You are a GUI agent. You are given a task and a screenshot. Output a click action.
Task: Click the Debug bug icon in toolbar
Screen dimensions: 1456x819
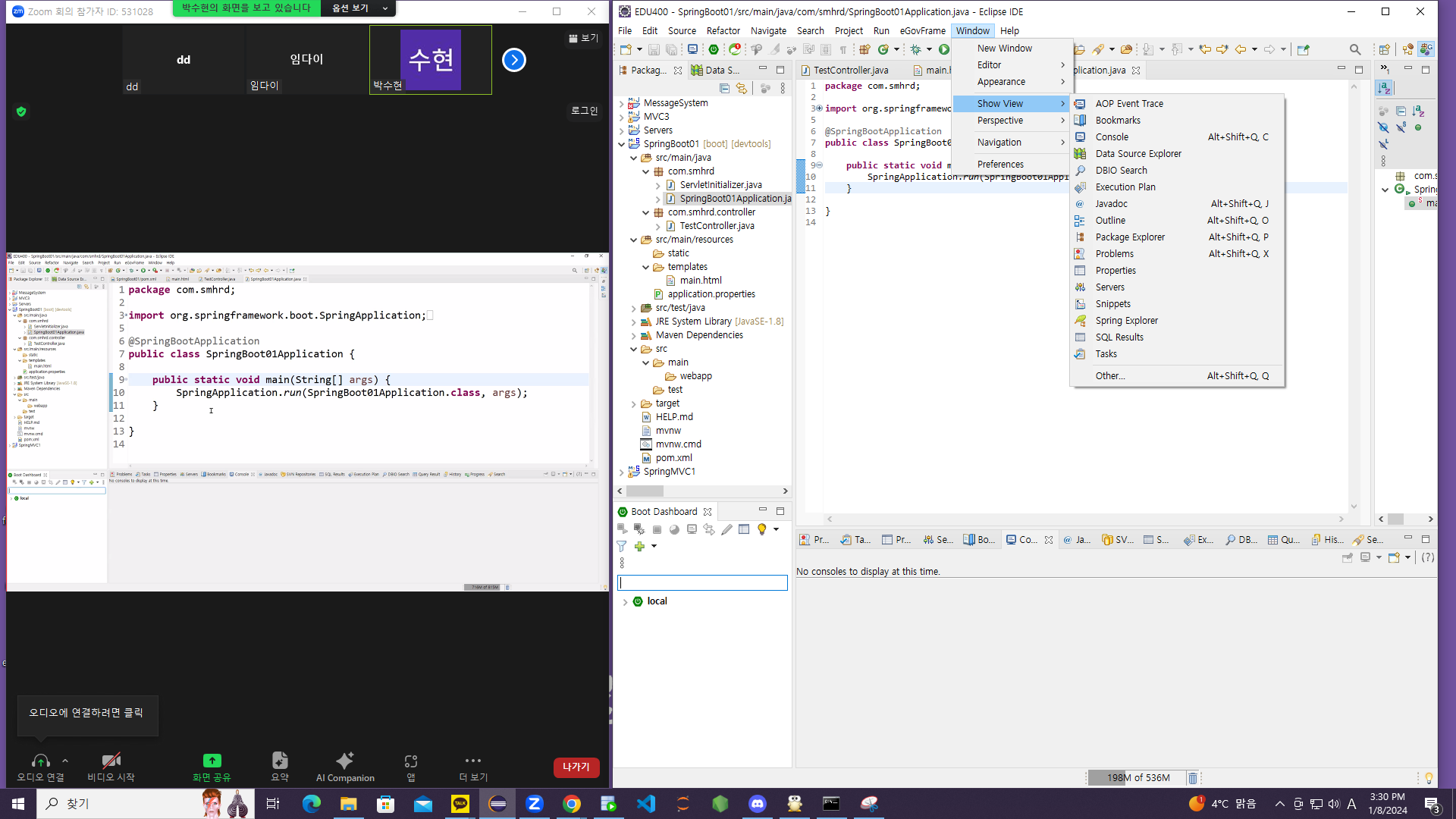pyautogui.click(x=915, y=49)
